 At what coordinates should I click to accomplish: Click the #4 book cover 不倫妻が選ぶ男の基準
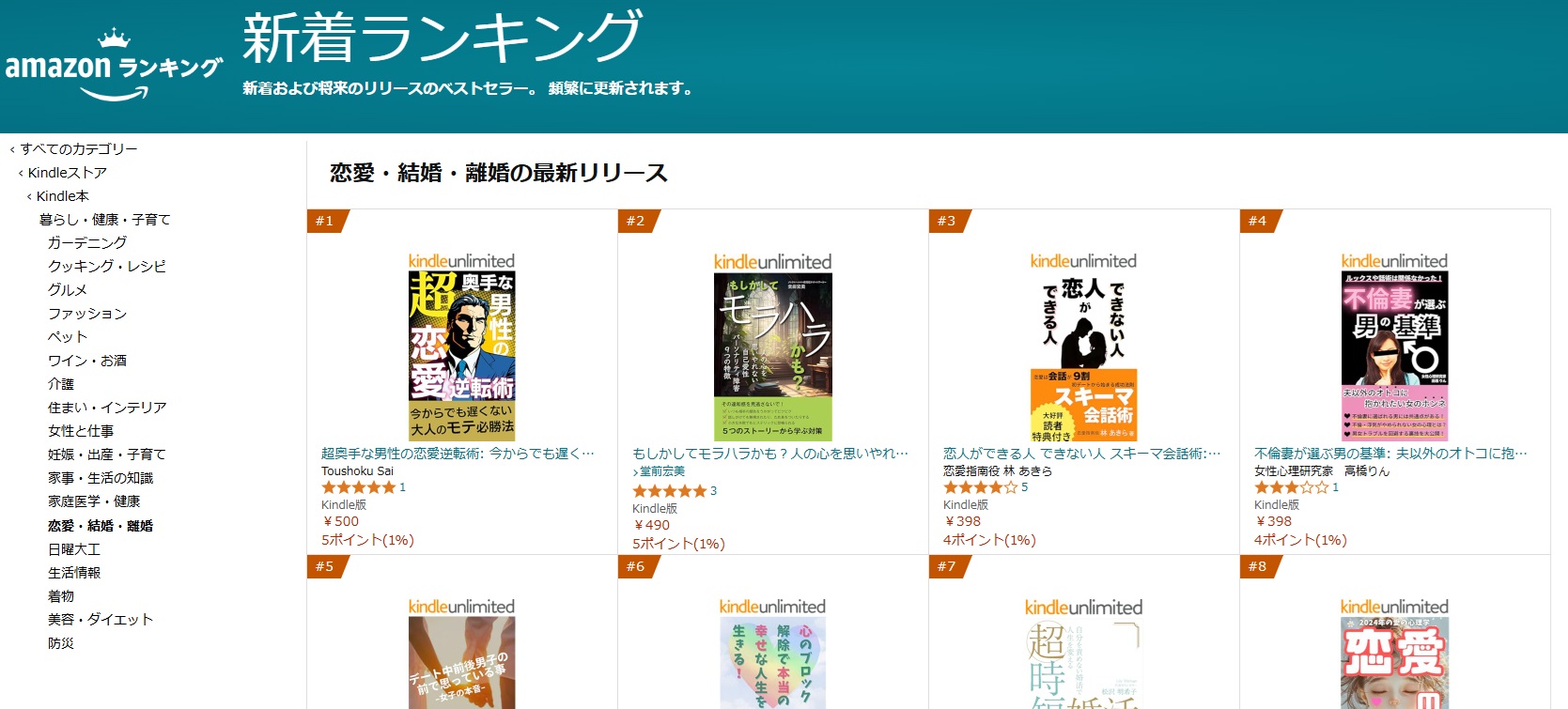(1394, 357)
